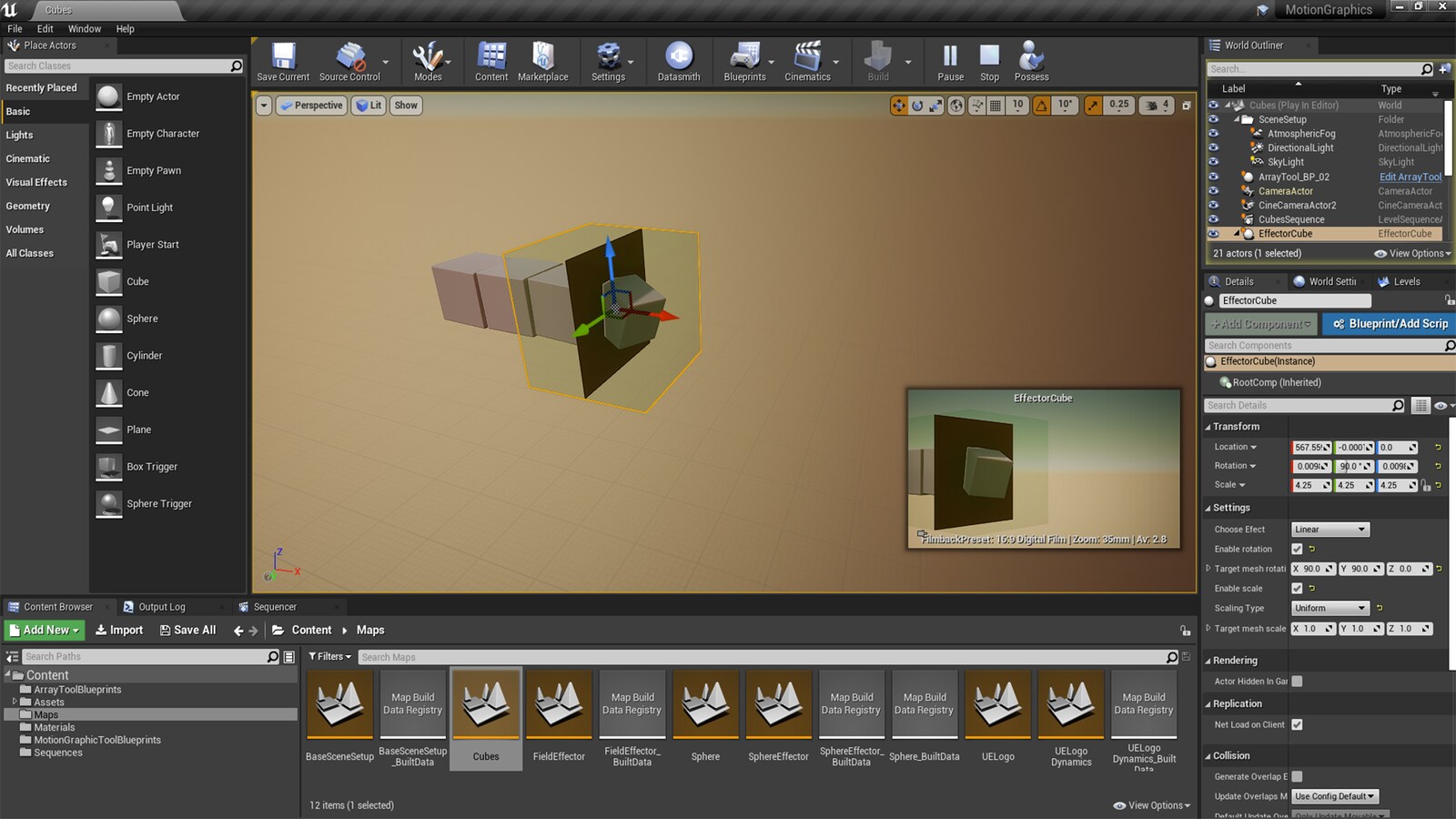Open the Scaling Type Uniform dropdown

pos(1330,608)
